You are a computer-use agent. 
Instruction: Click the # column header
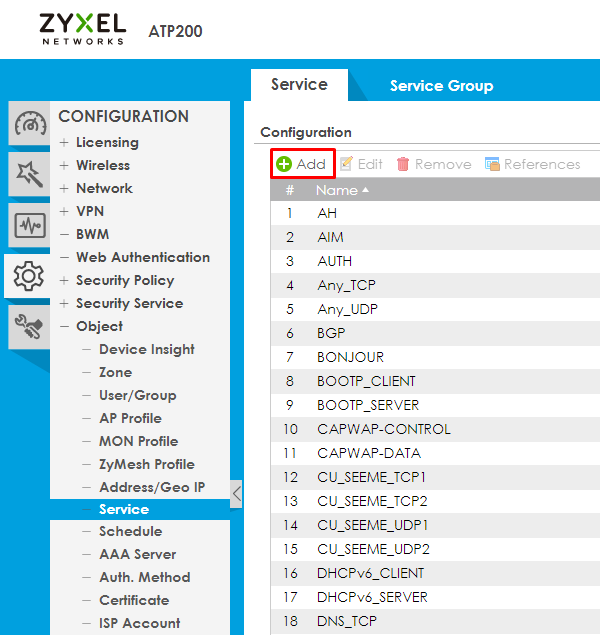tap(290, 190)
